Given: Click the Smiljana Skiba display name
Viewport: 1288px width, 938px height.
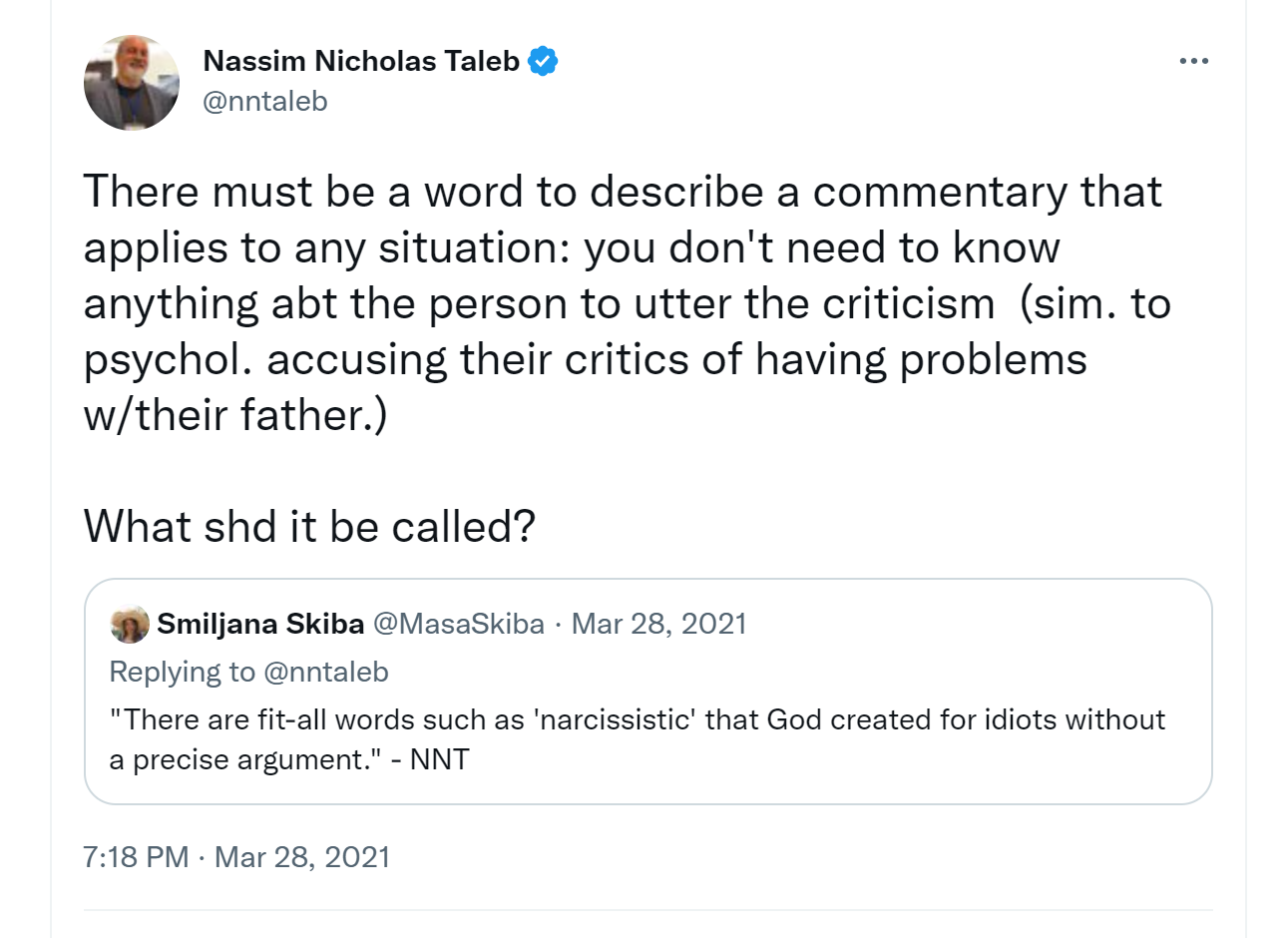Looking at the screenshot, I should [x=260, y=624].
